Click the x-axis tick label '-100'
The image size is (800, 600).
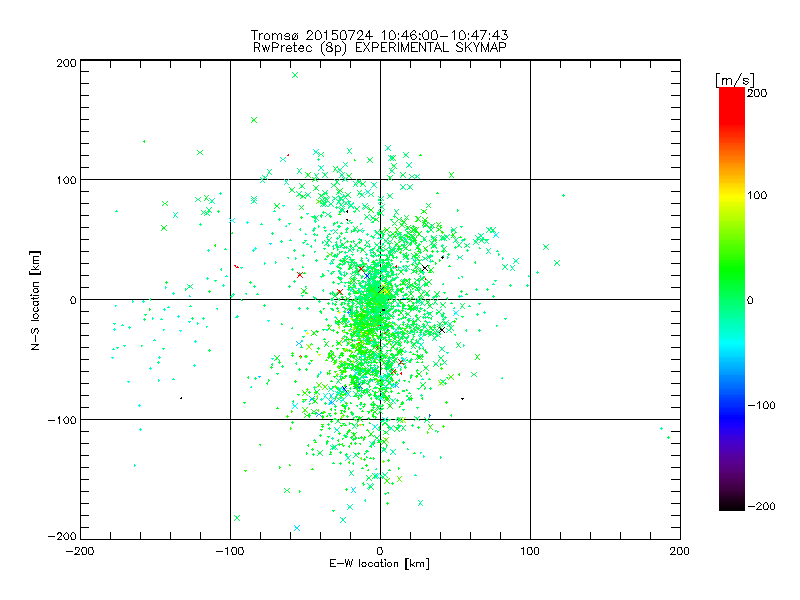click(230, 551)
